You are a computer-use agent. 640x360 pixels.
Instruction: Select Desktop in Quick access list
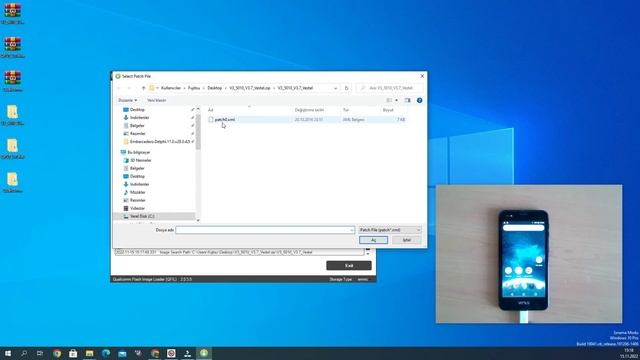(x=137, y=109)
